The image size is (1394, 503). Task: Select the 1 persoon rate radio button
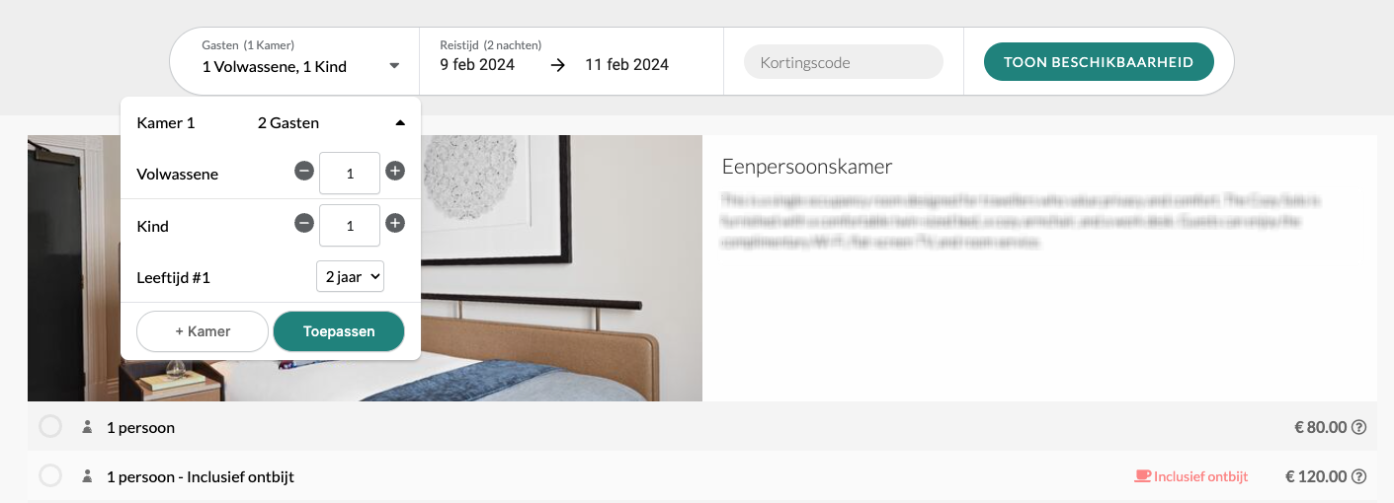pyautogui.click(x=50, y=427)
